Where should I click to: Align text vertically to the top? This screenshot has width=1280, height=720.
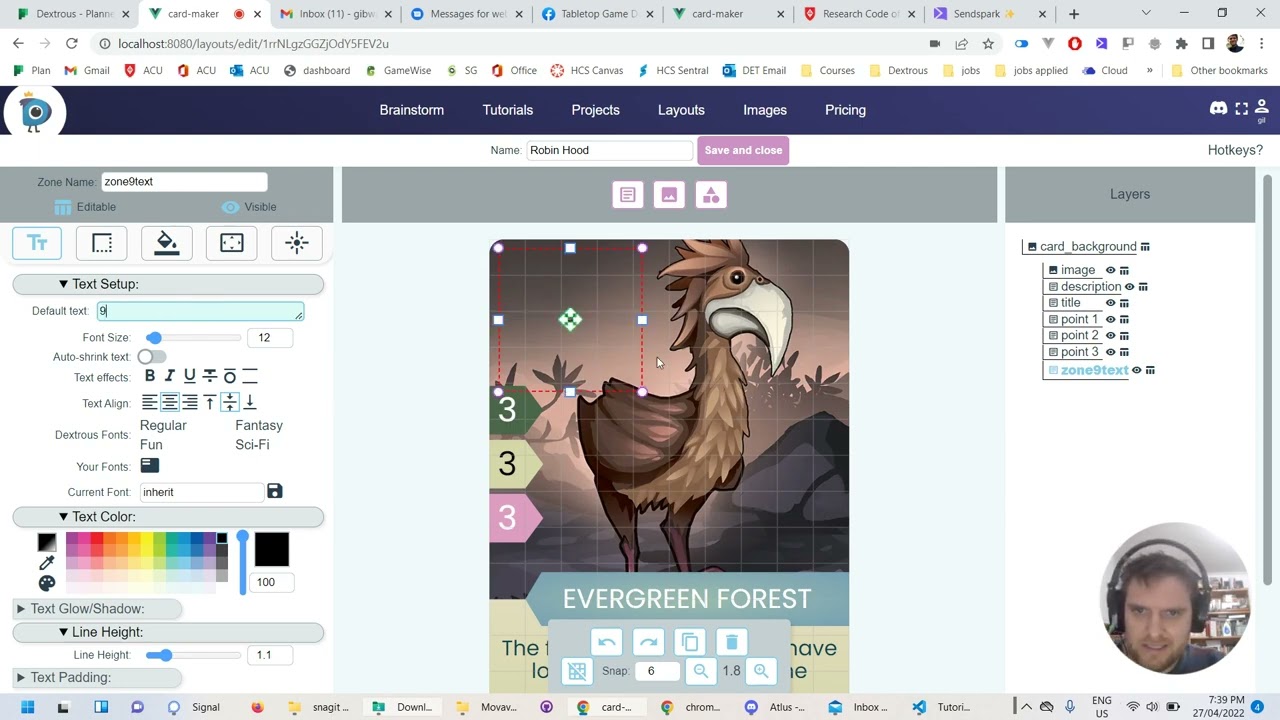pos(210,402)
